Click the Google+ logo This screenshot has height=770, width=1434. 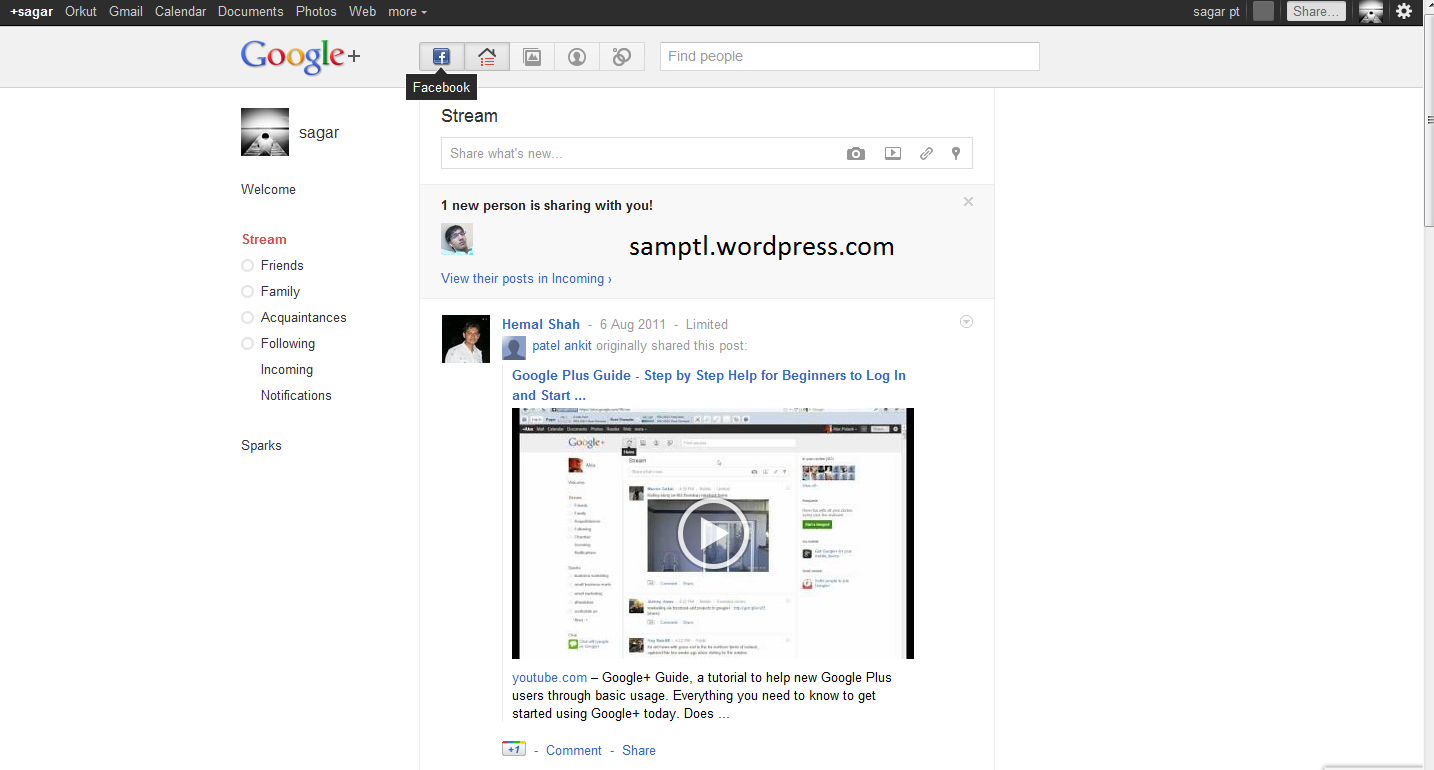pyautogui.click(x=300, y=57)
